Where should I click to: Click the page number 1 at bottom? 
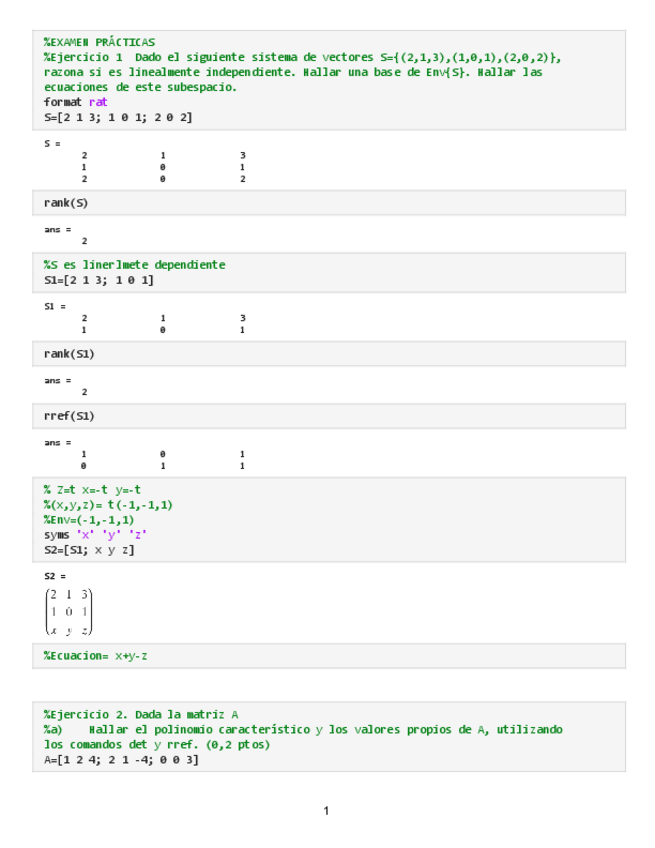(x=326, y=810)
